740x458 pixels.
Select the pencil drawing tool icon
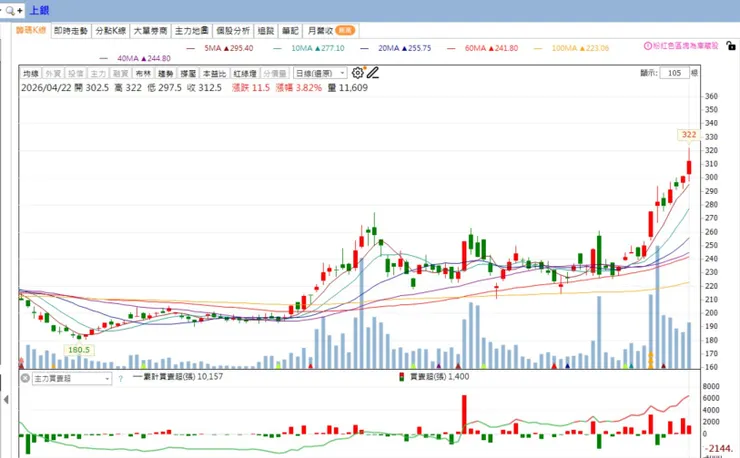pyautogui.click(x=373, y=73)
